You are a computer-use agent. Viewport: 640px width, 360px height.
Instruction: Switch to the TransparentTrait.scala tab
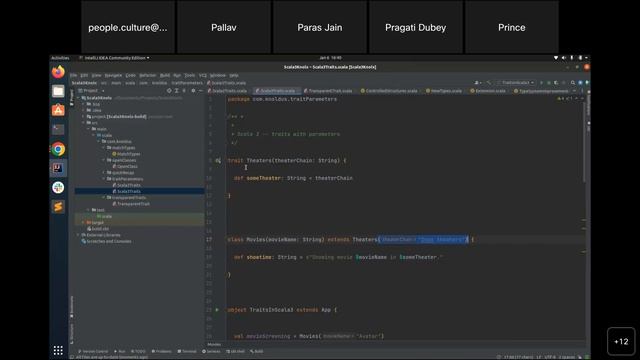pyautogui.click(x=328, y=91)
